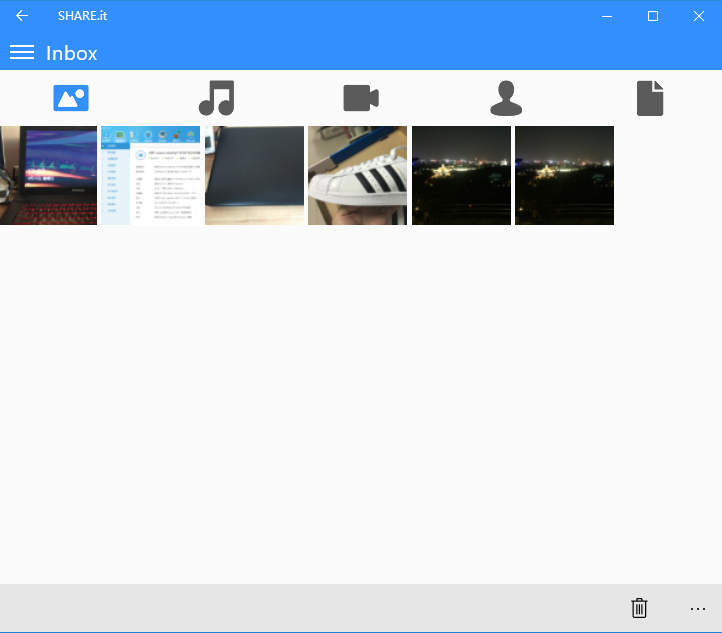Switch to the Music category icon
Screen dimensions: 722x633
[216, 98]
